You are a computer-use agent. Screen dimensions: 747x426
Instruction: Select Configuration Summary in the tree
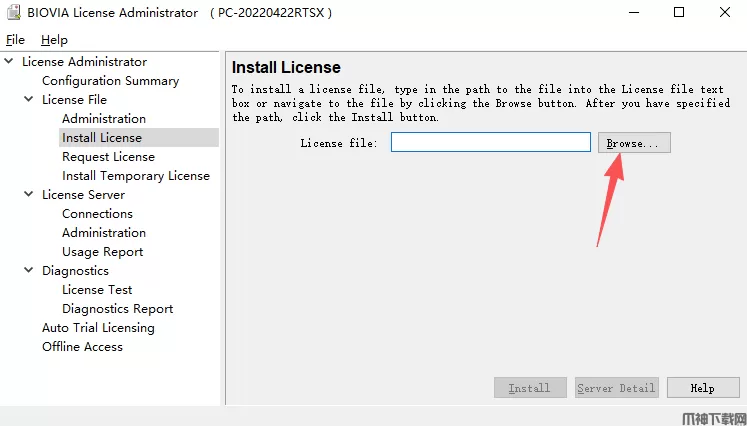pos(110,81)
